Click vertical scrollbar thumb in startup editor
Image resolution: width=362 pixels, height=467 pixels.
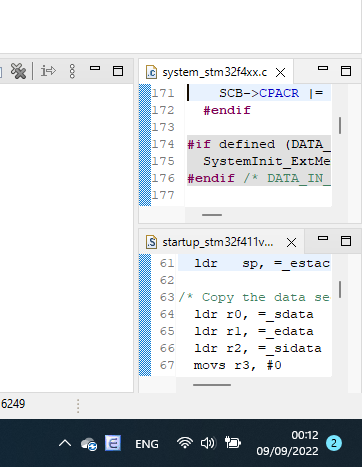340,289
